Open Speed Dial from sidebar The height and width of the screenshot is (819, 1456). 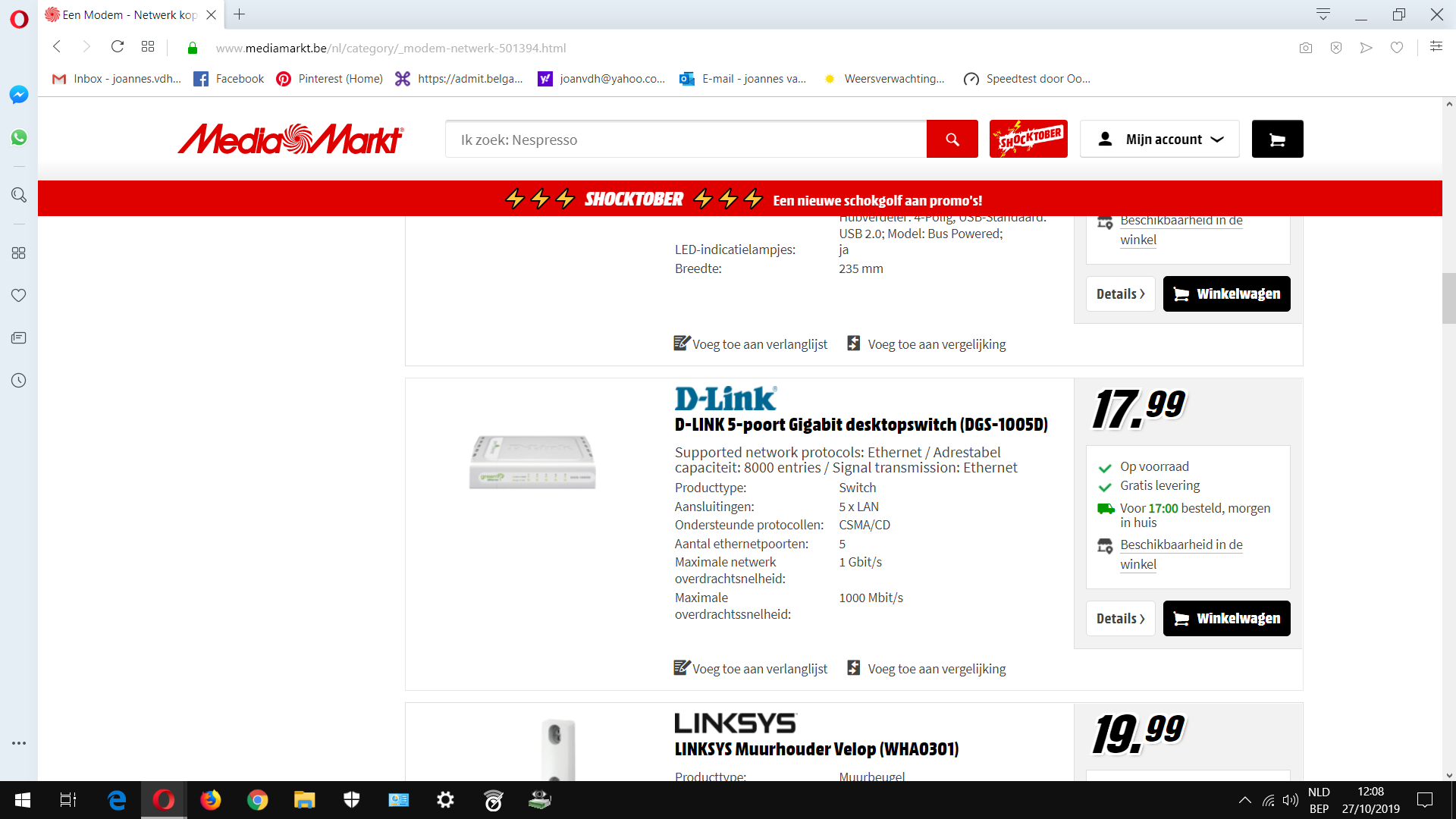(19, 253)
